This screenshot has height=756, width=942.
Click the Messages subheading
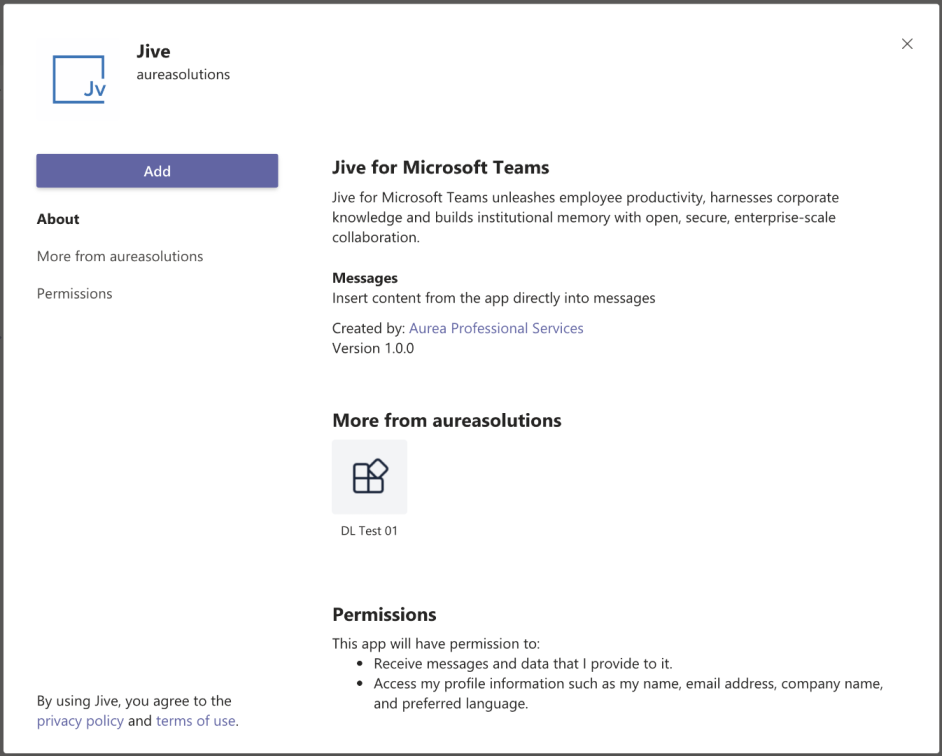coord(365,278)
